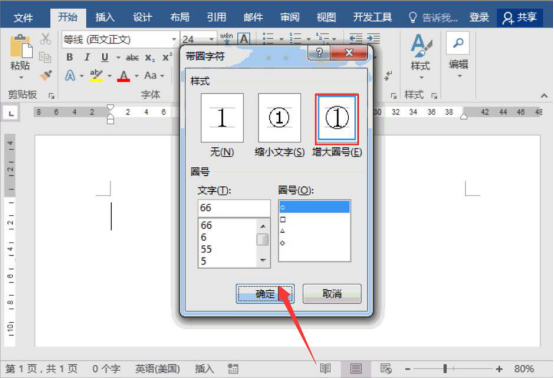Apply yellow text highlight color
This screenshot has width=554, height=378.
96,76
